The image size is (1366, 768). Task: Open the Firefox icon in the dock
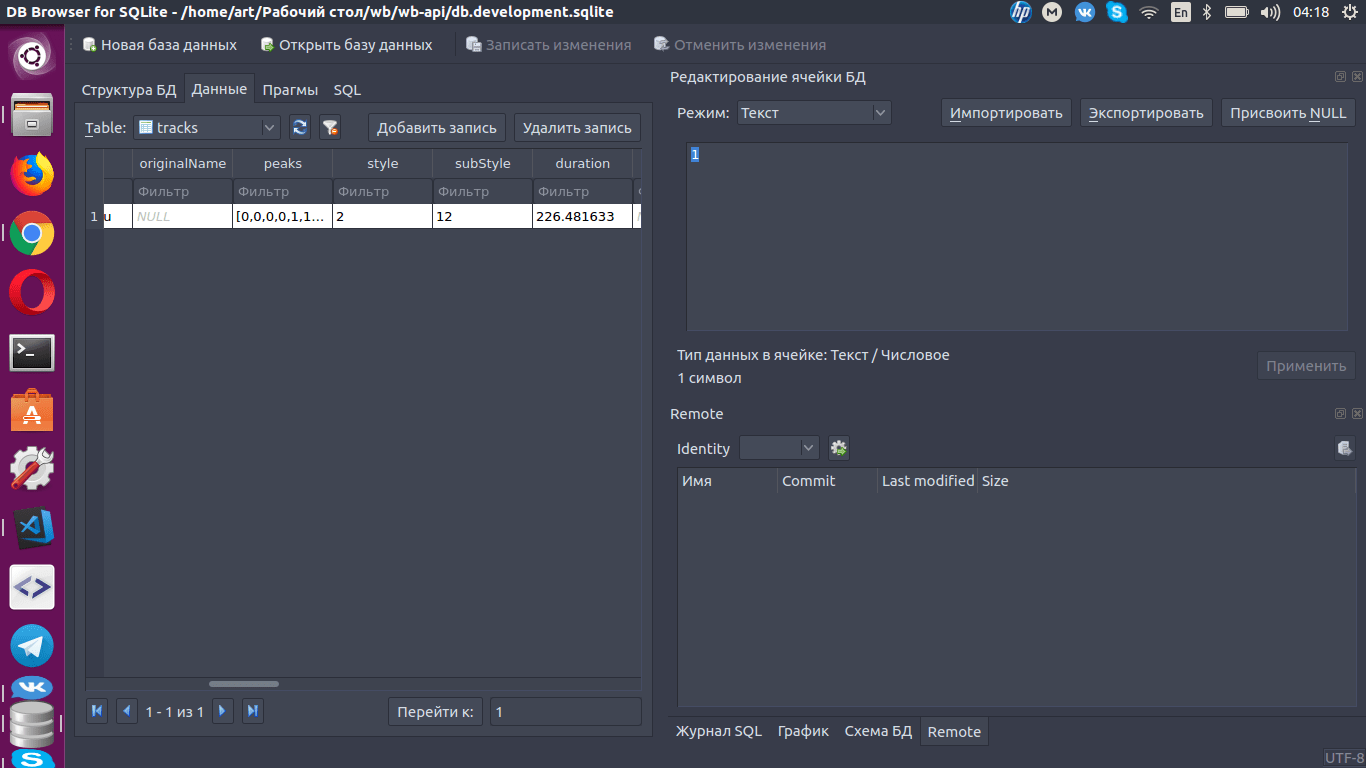(31, 174)
